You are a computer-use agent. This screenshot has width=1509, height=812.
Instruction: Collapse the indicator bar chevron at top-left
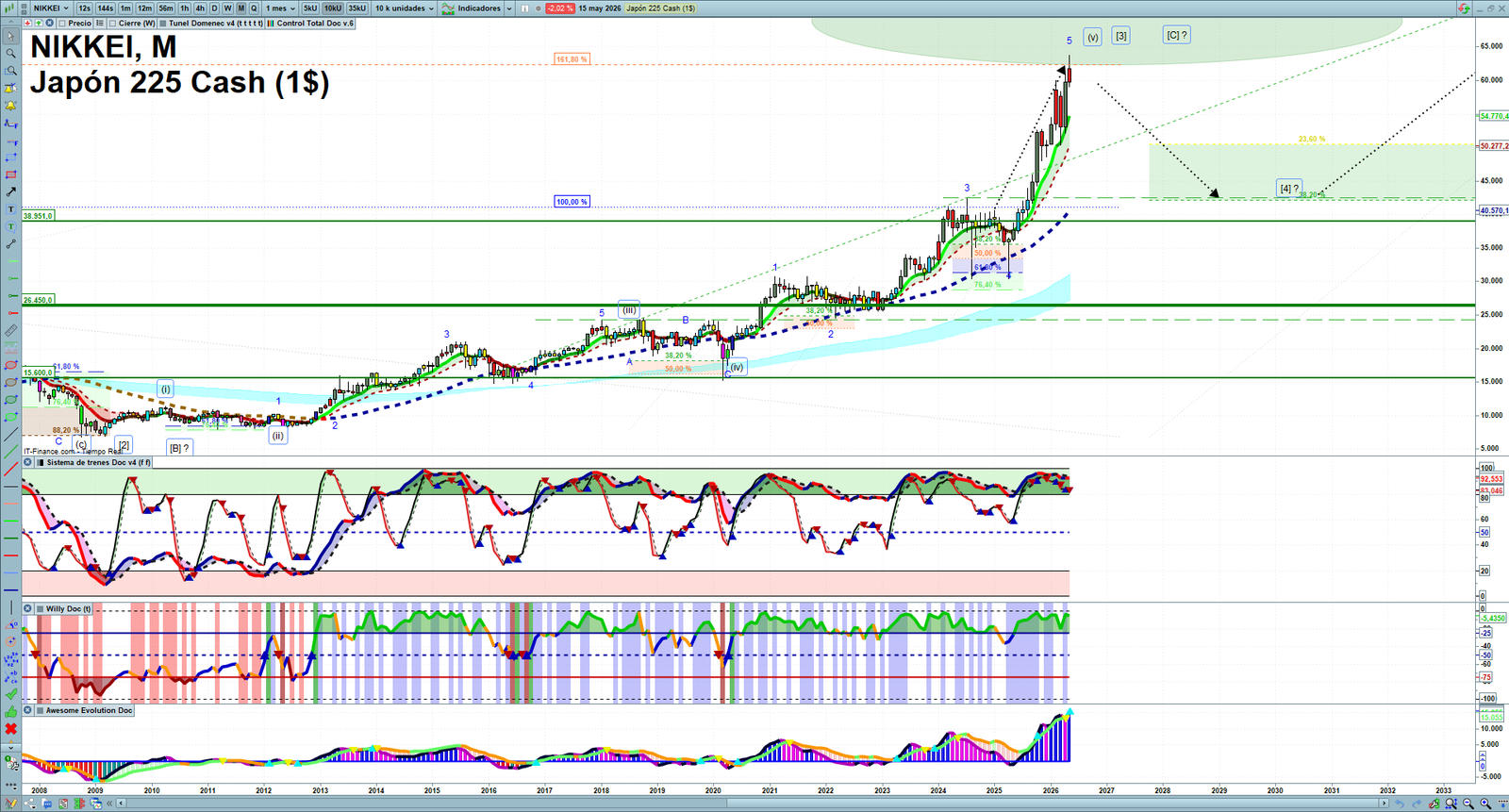coord(10,23)
